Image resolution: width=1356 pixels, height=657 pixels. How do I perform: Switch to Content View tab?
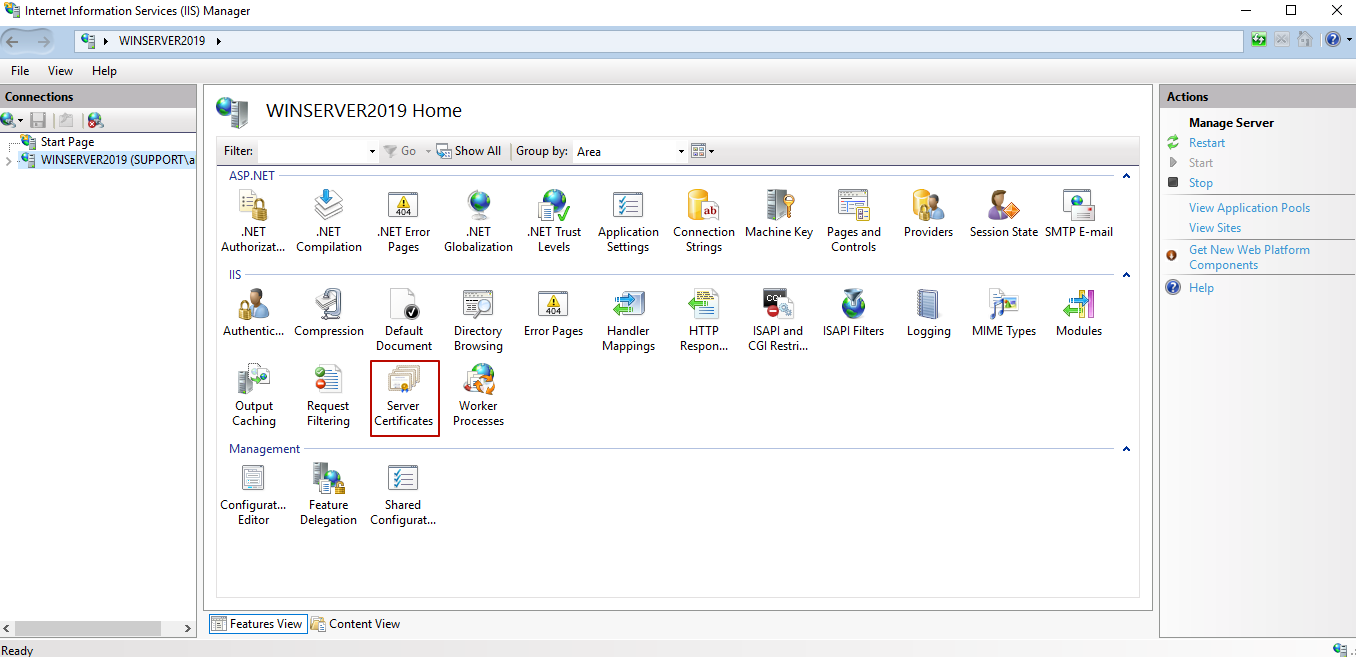pos(355,623)
